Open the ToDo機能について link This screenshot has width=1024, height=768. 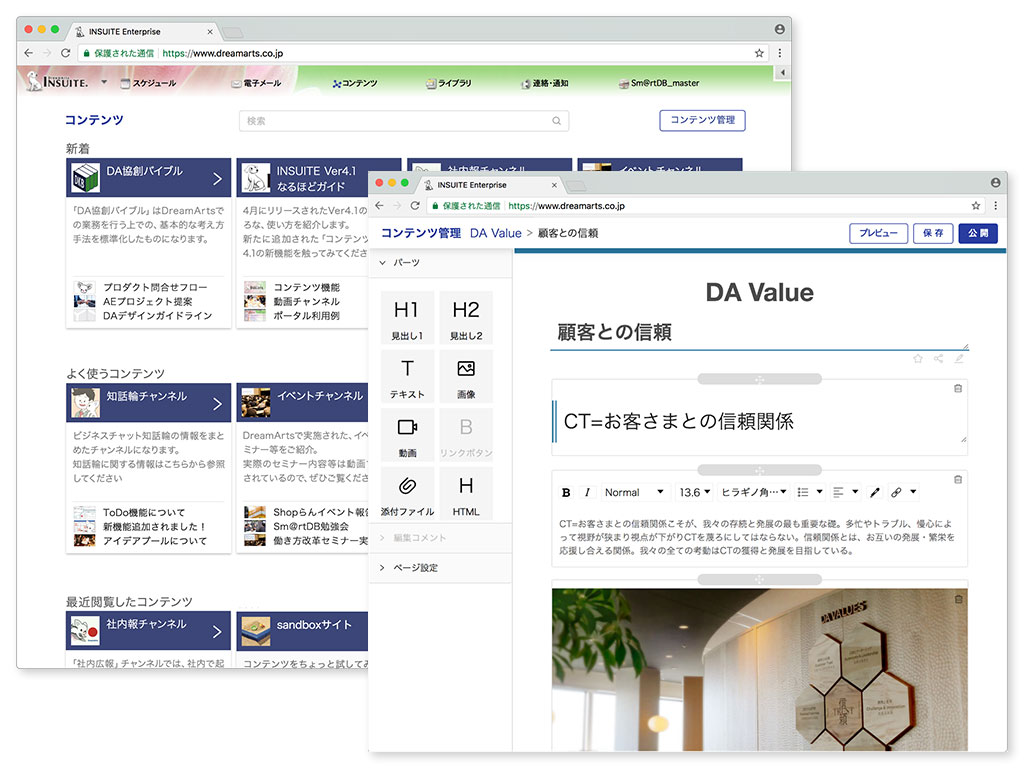coord(144,513)
